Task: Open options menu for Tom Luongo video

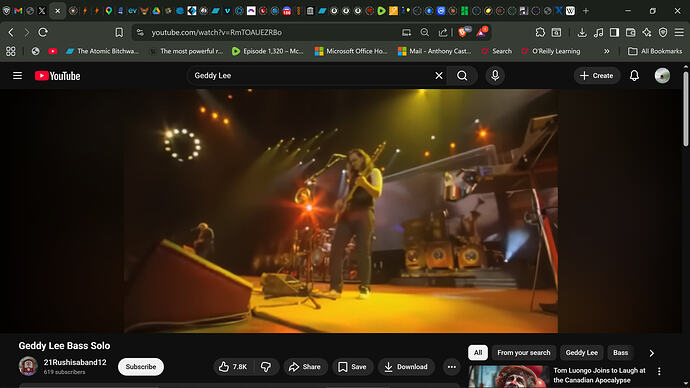Action: pos(659,371)
